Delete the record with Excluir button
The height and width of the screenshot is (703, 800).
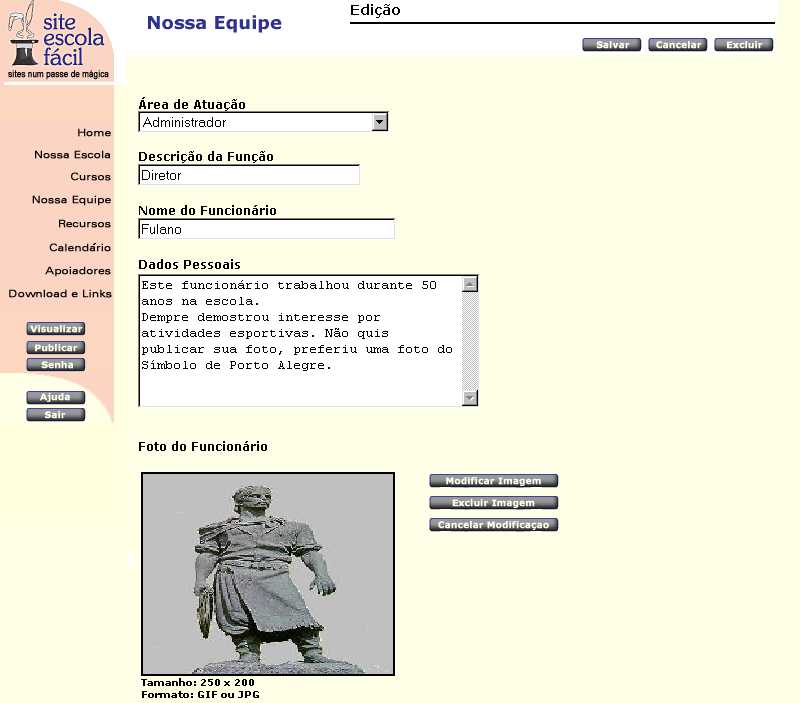pos(743,45)
